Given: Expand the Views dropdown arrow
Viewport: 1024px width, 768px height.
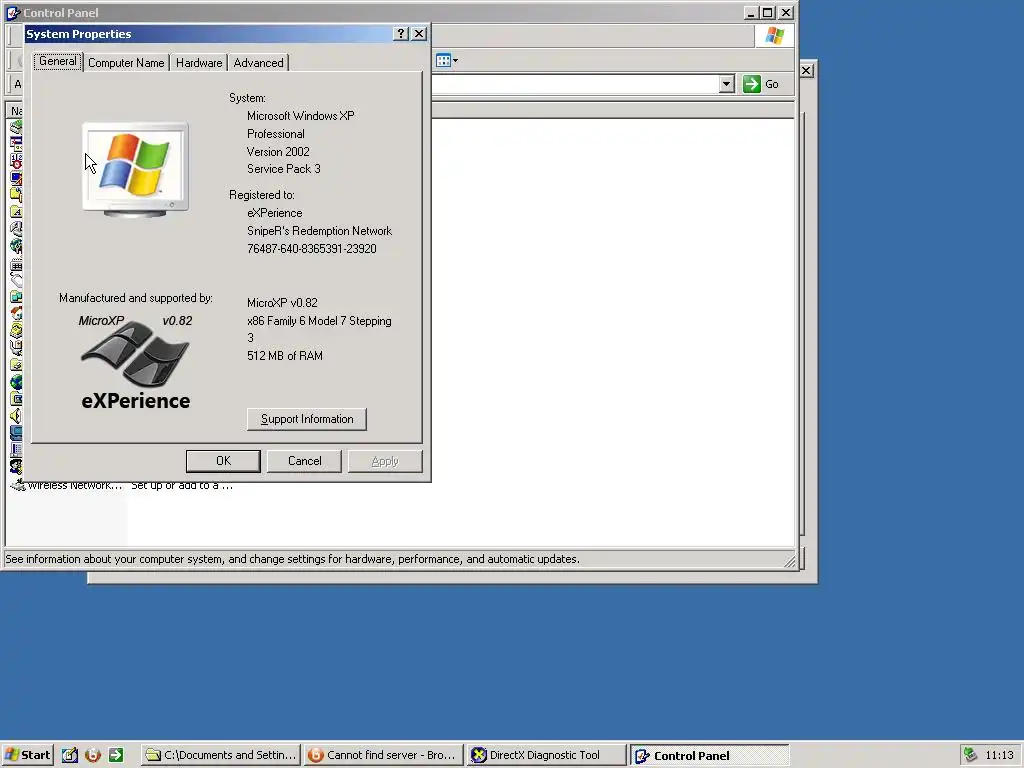Looking at the screenshot, I should point(455,61).
